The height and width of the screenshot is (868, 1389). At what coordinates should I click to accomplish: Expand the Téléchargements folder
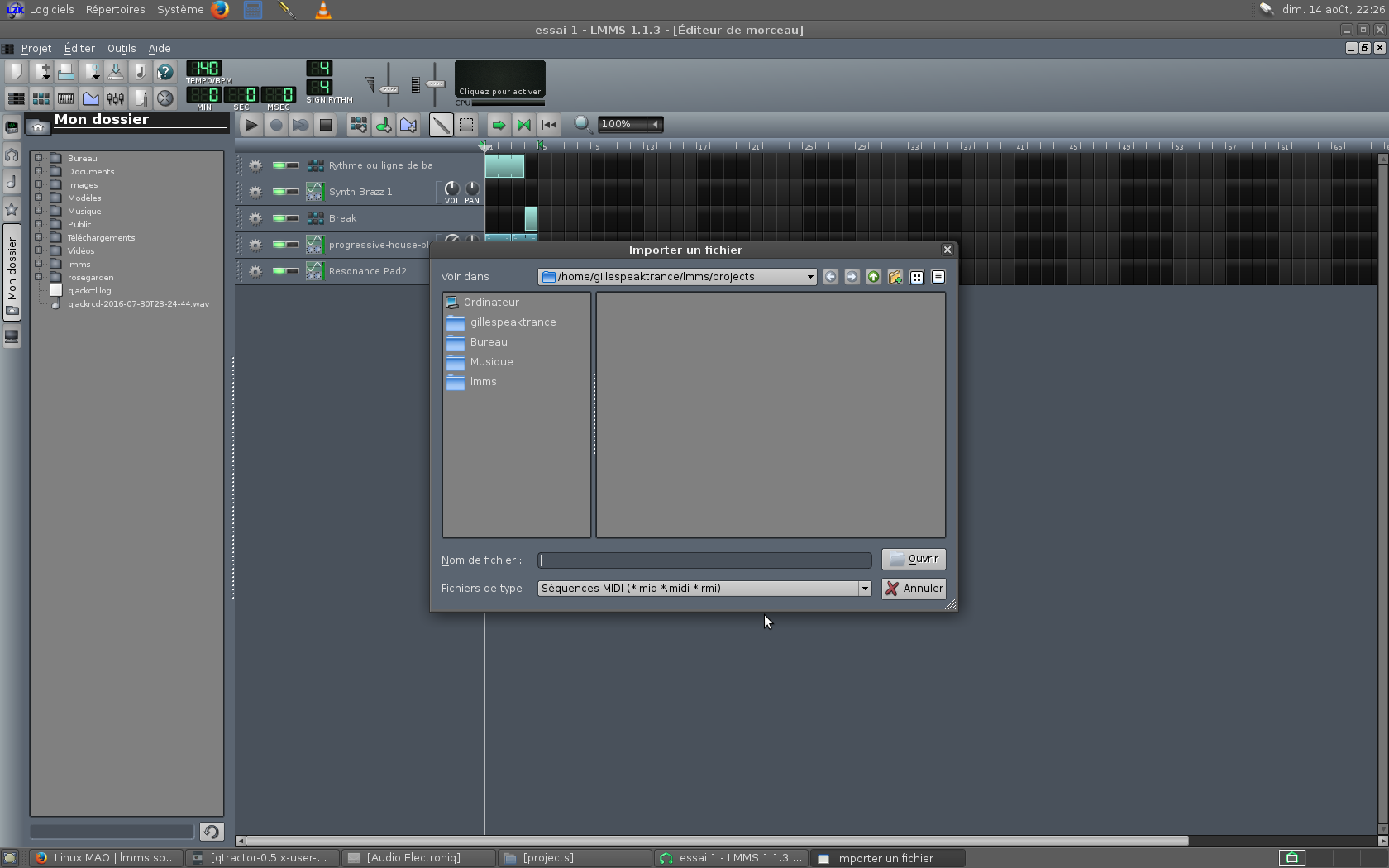coord(38,237)
